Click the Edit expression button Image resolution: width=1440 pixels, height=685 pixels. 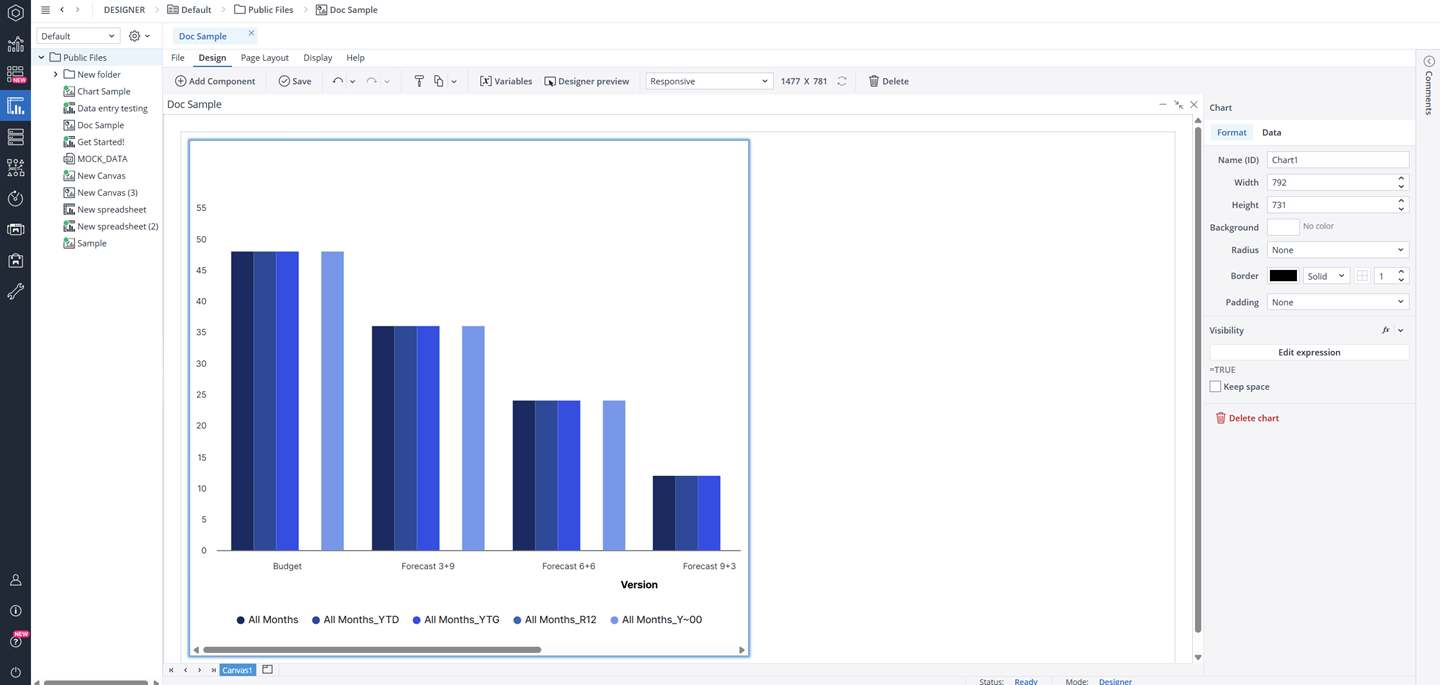[1309, 352]
